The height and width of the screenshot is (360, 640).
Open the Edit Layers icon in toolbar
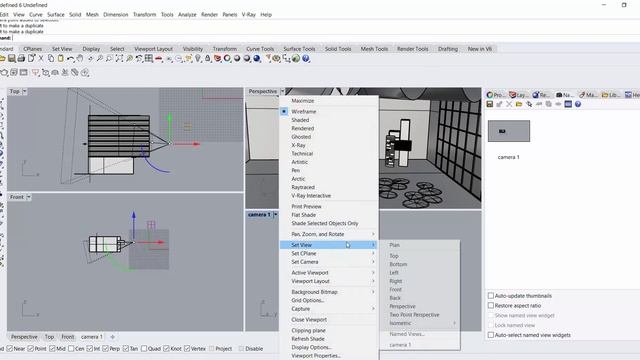tap(217, 58)
